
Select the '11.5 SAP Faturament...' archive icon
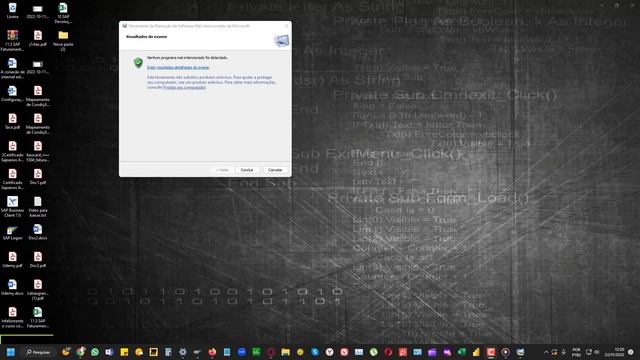[x=12, y=41]
